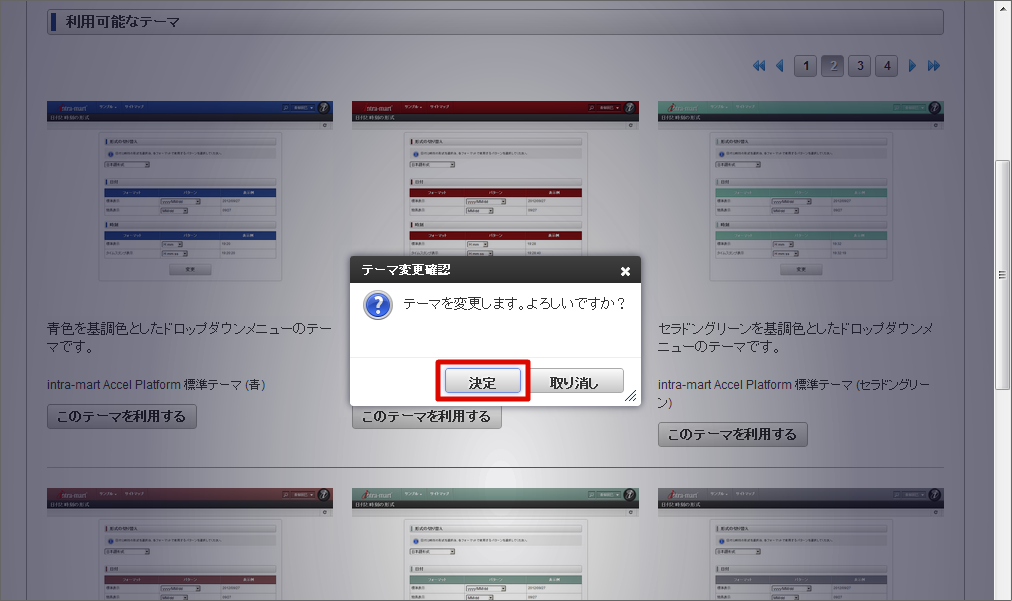Click the celadon green theme description text
The image size is (1012, 601).
[x=795, y=338]
